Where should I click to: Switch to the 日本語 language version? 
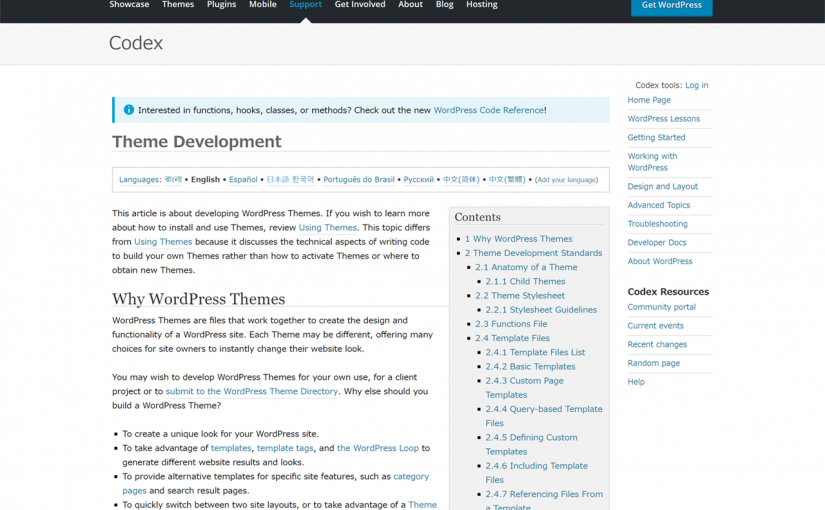pyautogui.click(x=278, y=179)
